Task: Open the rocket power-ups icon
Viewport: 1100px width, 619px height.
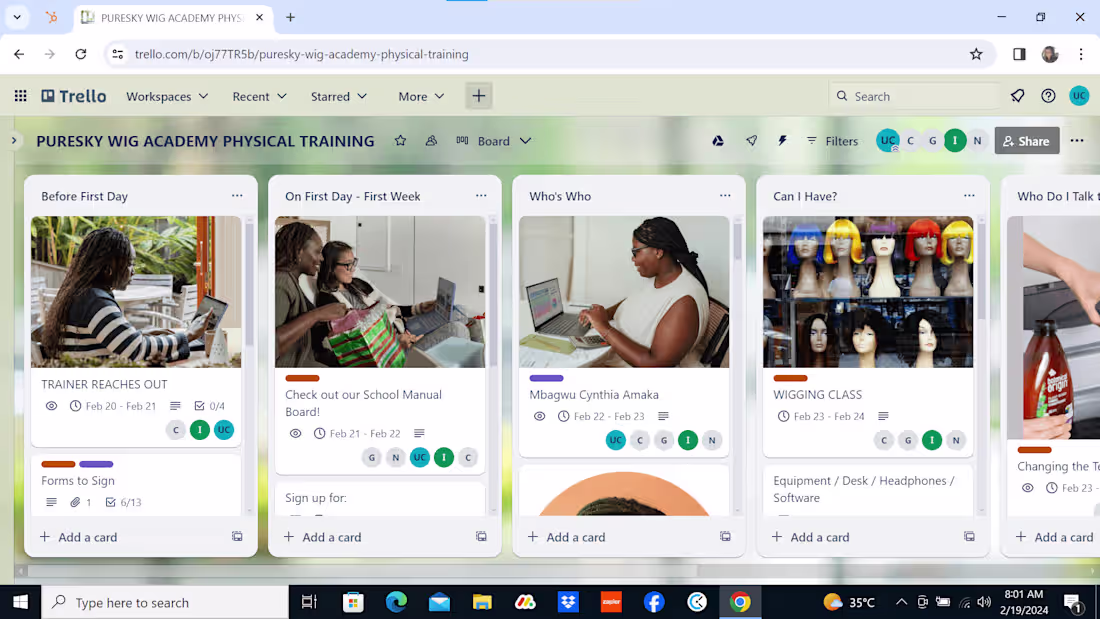Action: click(751, 141)
